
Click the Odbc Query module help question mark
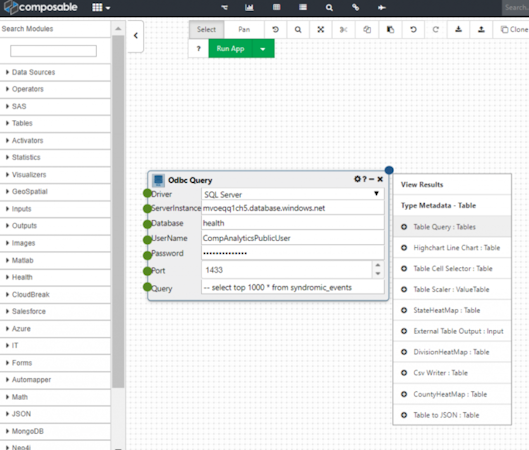[365, 179]
